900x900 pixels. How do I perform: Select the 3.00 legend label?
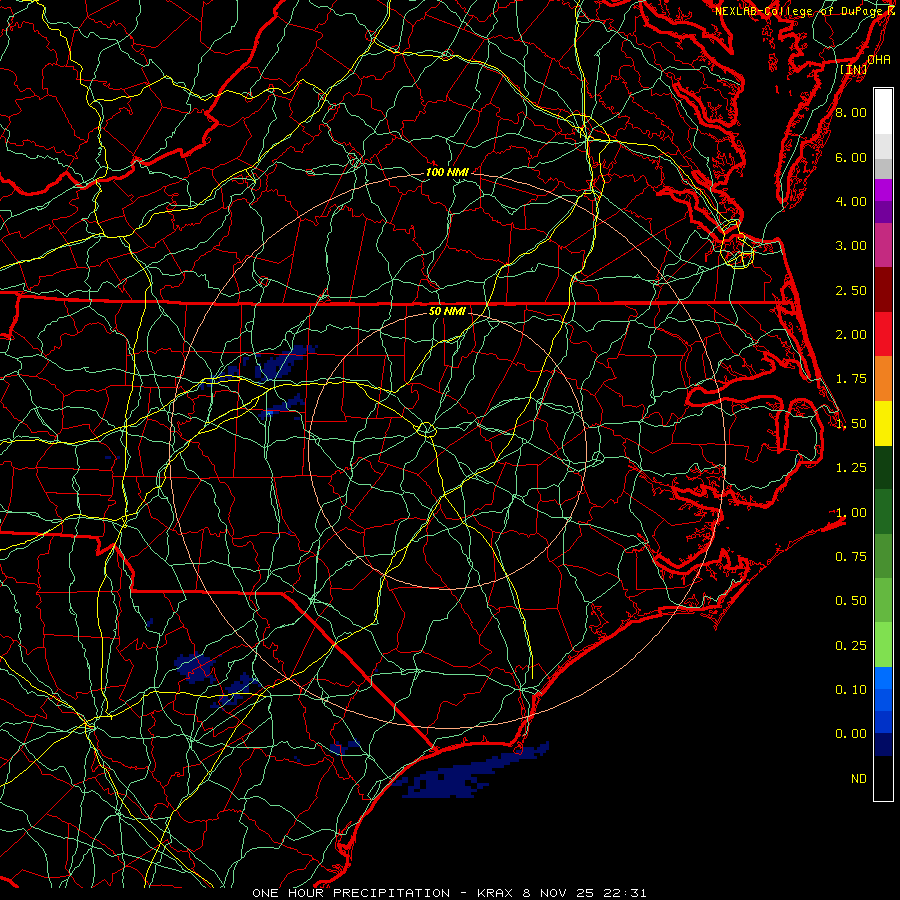tap(851, 246)
